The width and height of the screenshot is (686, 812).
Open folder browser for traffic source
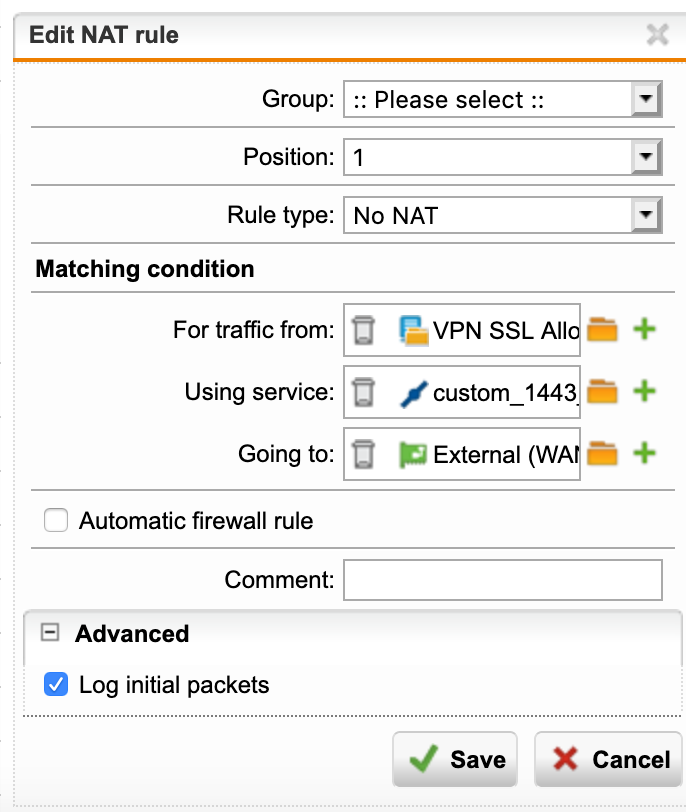[602, 330]
